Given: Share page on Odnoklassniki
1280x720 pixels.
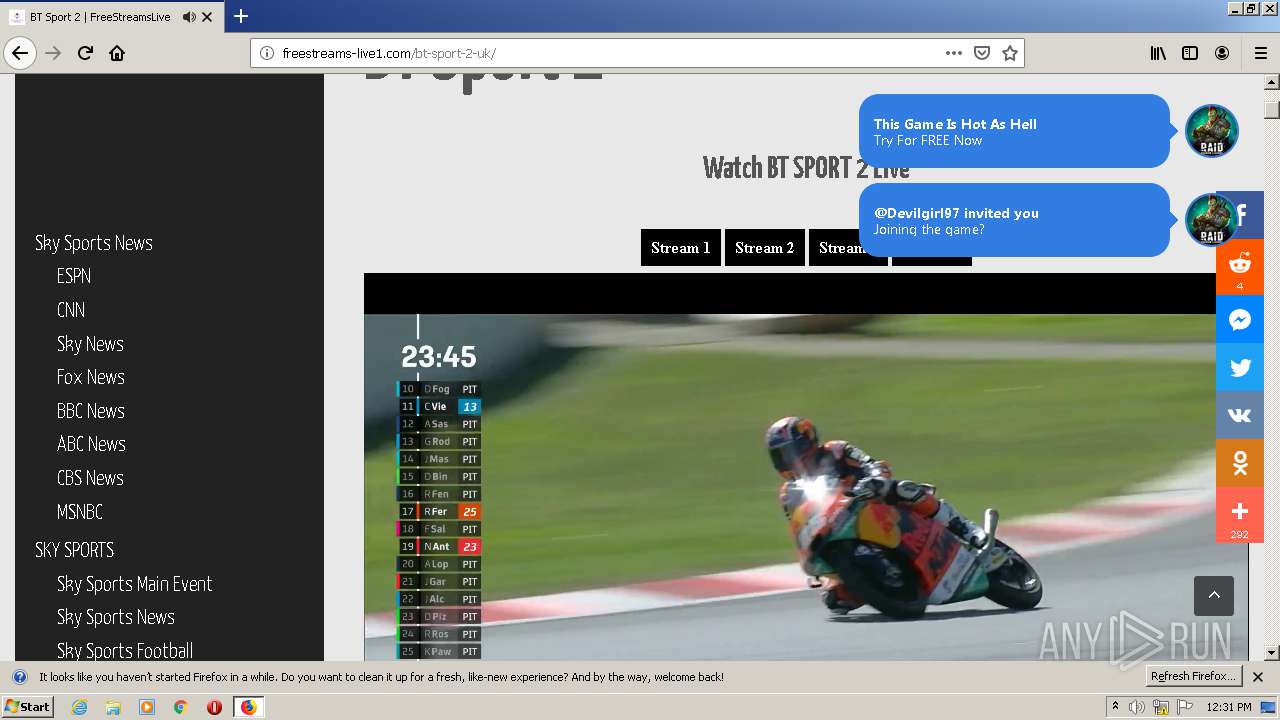Looking at the screenshot, I should pyautogui.click(x=1240, y=463).
